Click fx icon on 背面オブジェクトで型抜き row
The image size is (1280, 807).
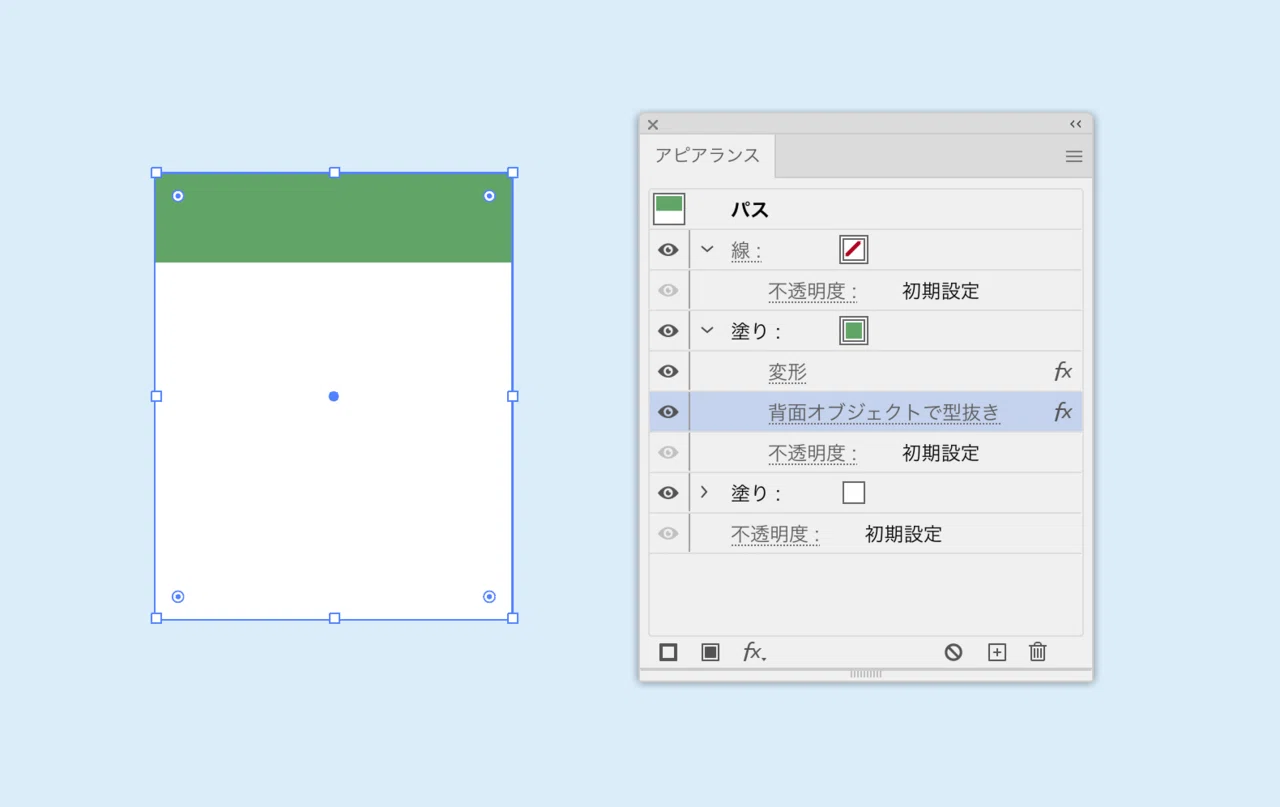(x=1063, y=412)
